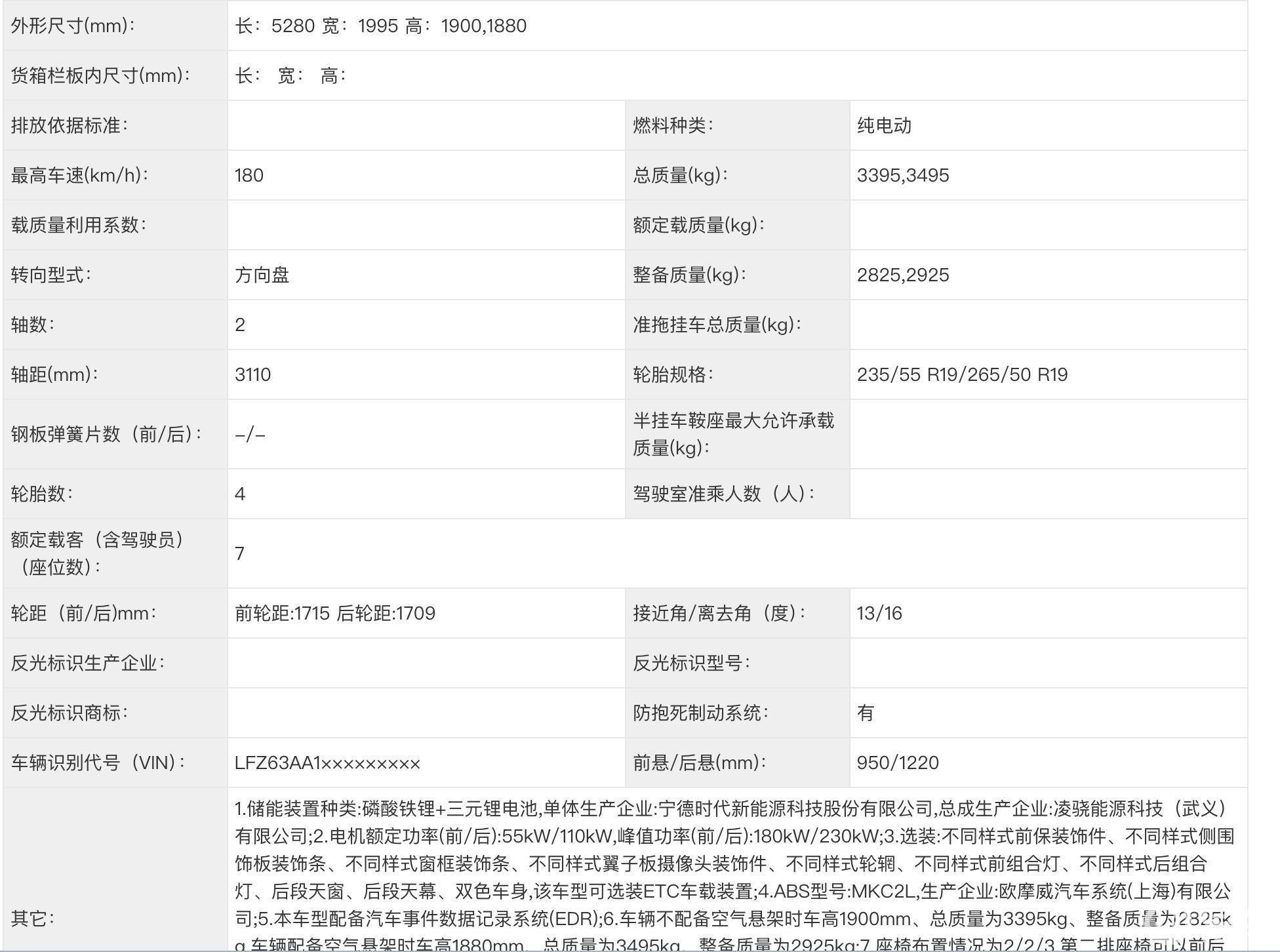Click the 燃料种类 label cell
This screenshot has height=952, width=1280.
click(673, 126)
